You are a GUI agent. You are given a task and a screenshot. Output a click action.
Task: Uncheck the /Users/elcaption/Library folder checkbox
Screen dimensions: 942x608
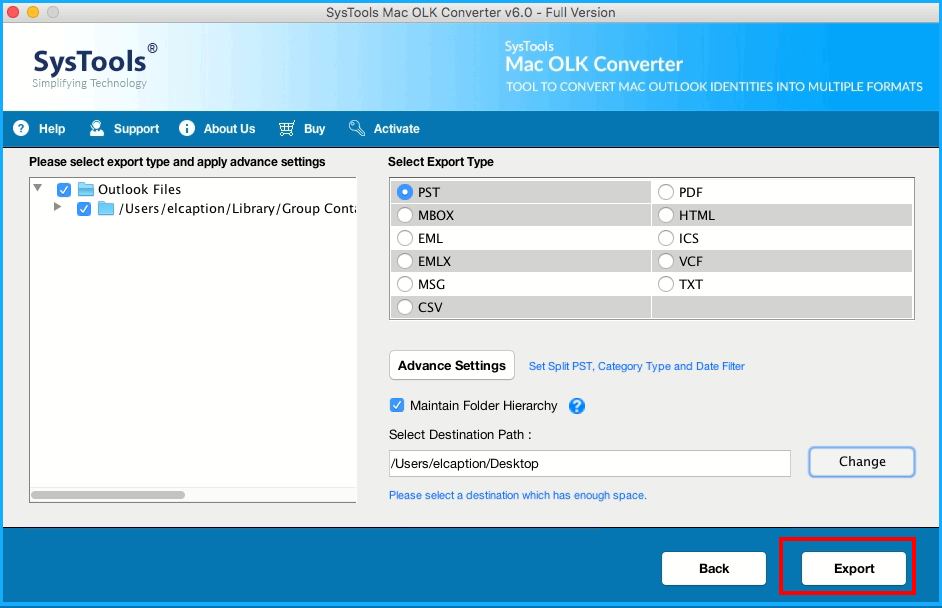[x=84, y=209]
